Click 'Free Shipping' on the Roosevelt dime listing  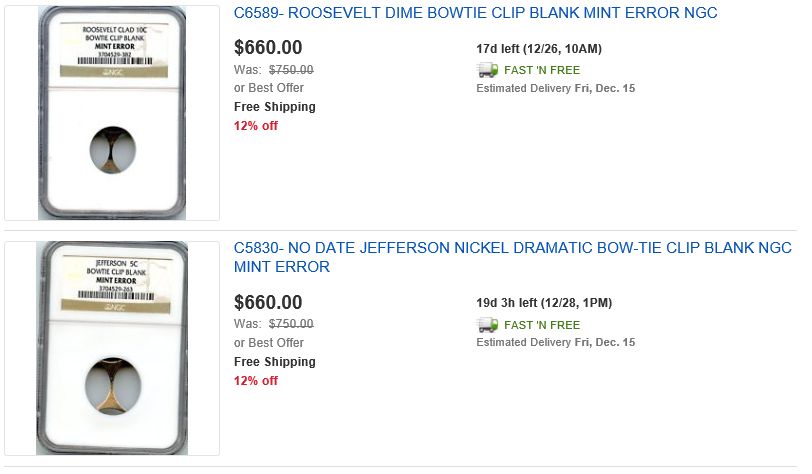pyautogui.click(x=274, y=107)
